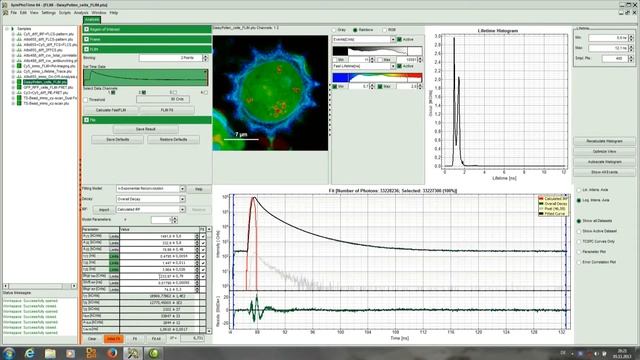Open Internet Explorer from taskbar
This screenshot has width=640, height=360.
pyautogui.click(x=29, y=353)
